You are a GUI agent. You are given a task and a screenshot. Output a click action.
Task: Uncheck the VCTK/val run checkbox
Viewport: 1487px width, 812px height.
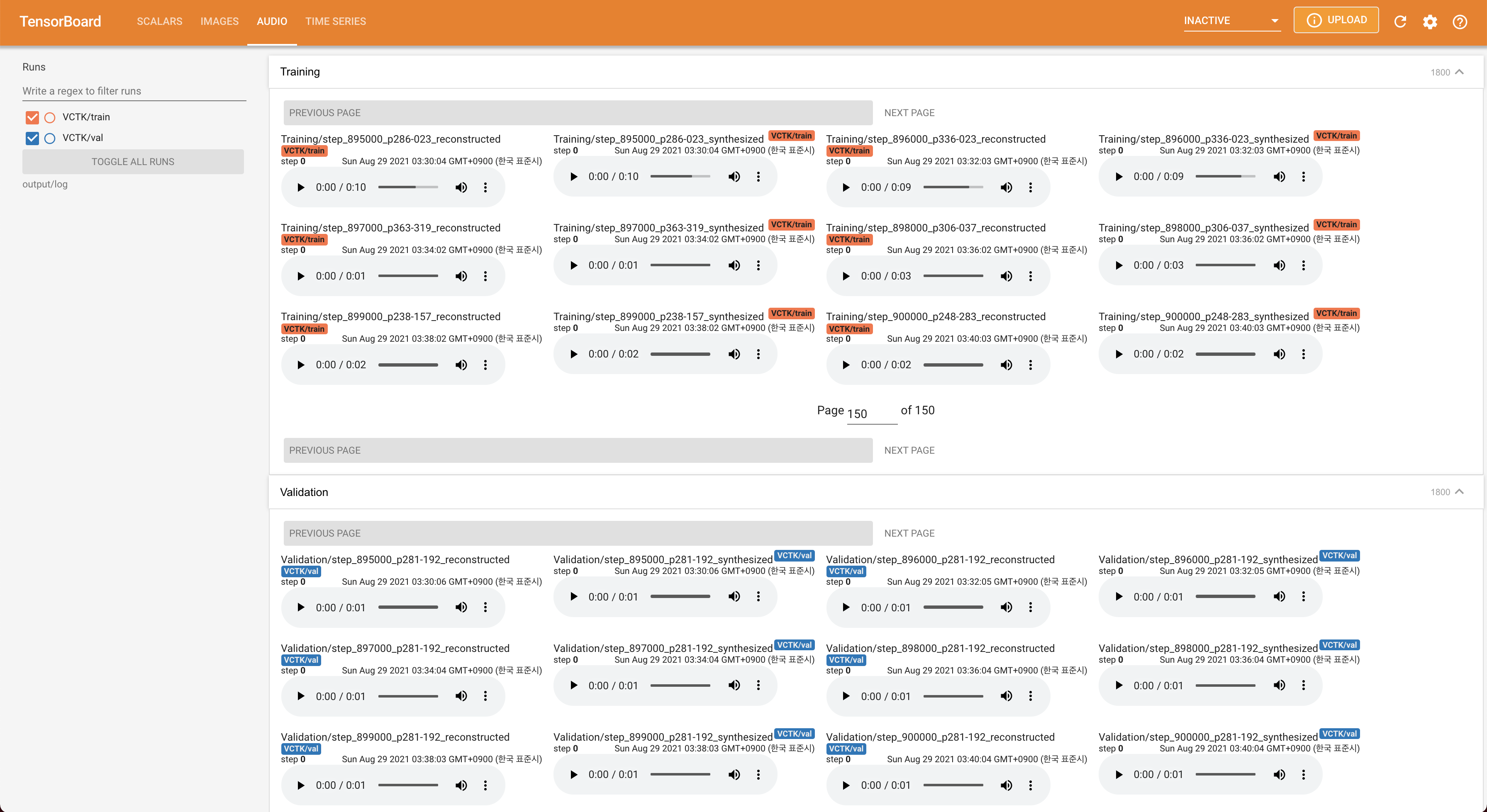coord(32,138)
